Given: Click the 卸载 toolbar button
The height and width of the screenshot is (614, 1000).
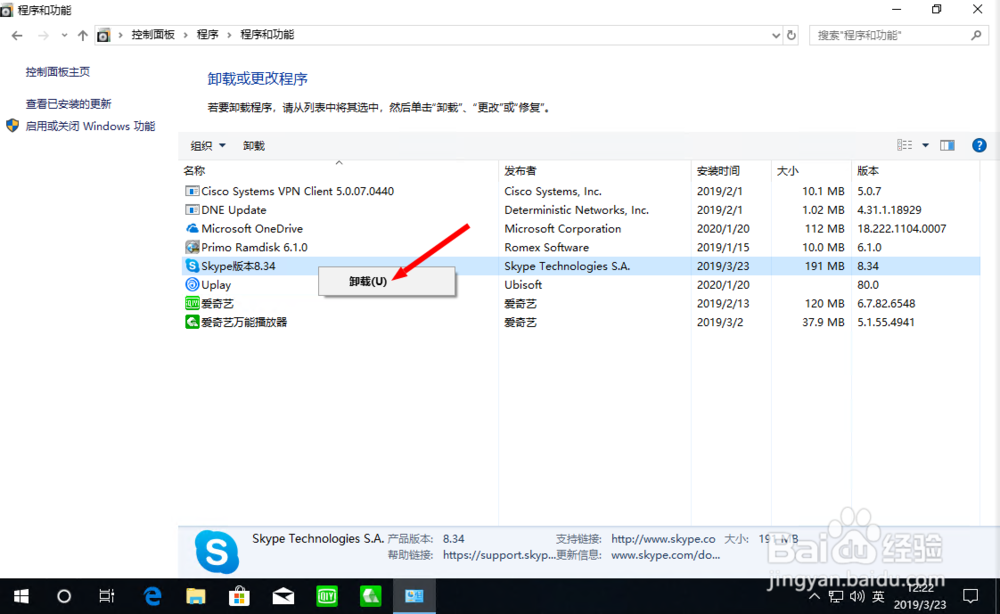Looking at the screenshot, I should tap(254, 146).
